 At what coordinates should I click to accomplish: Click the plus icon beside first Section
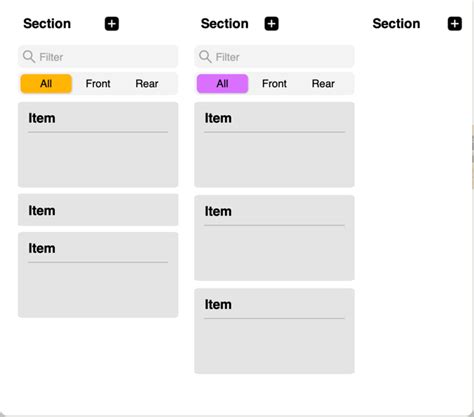point(112,24)
